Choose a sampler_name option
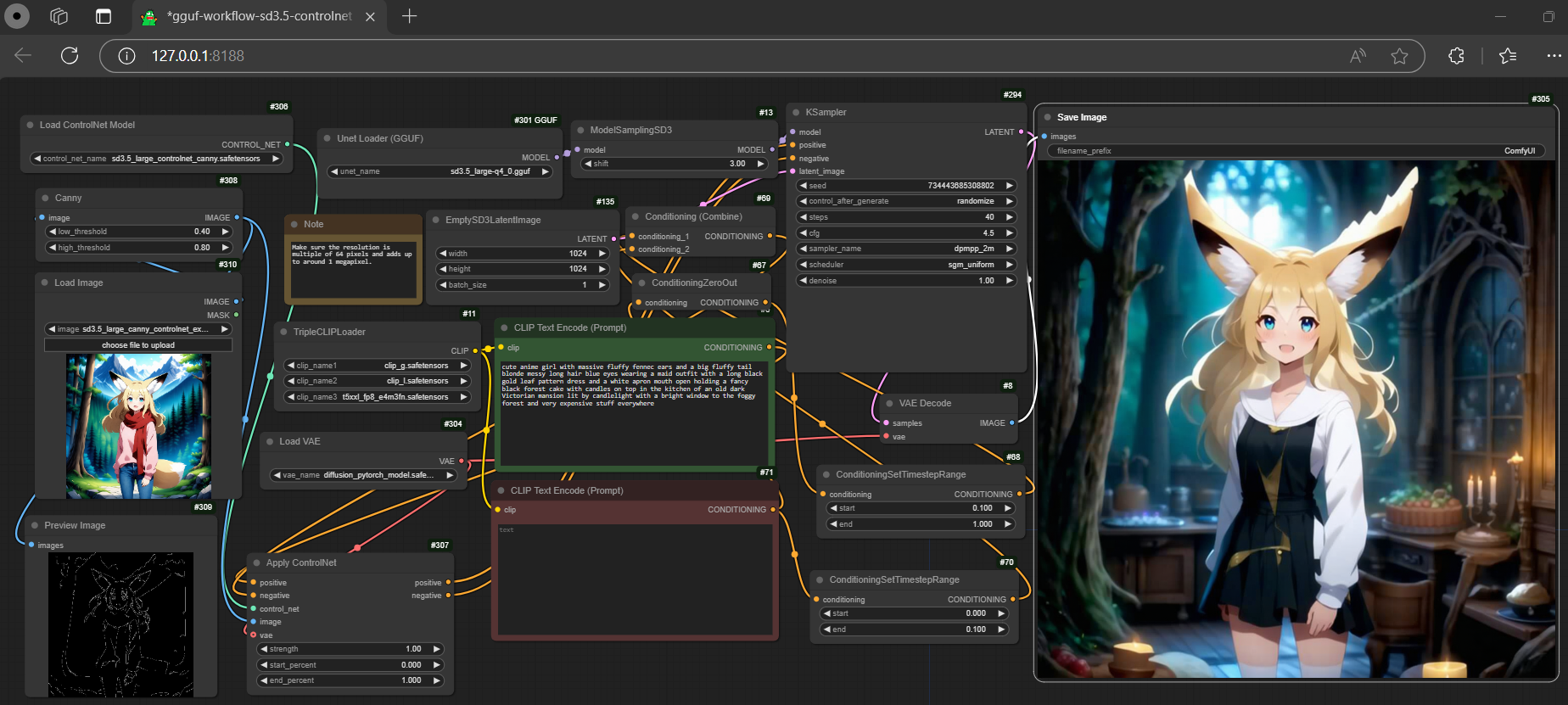 pyautogui.click(x=906, y=249)
